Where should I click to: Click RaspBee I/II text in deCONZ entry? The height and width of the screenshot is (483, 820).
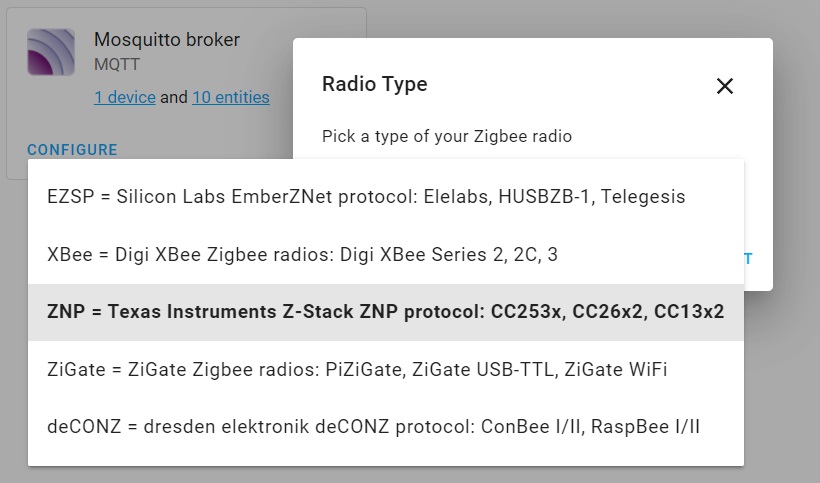coord(645,427)
